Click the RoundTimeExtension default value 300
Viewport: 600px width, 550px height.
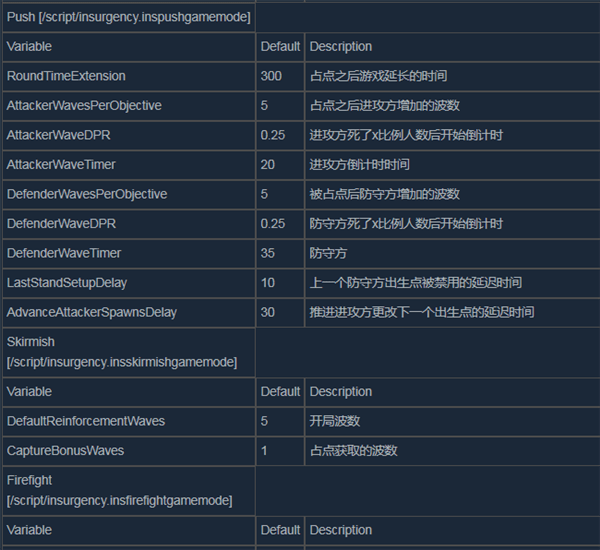(271, 76)
